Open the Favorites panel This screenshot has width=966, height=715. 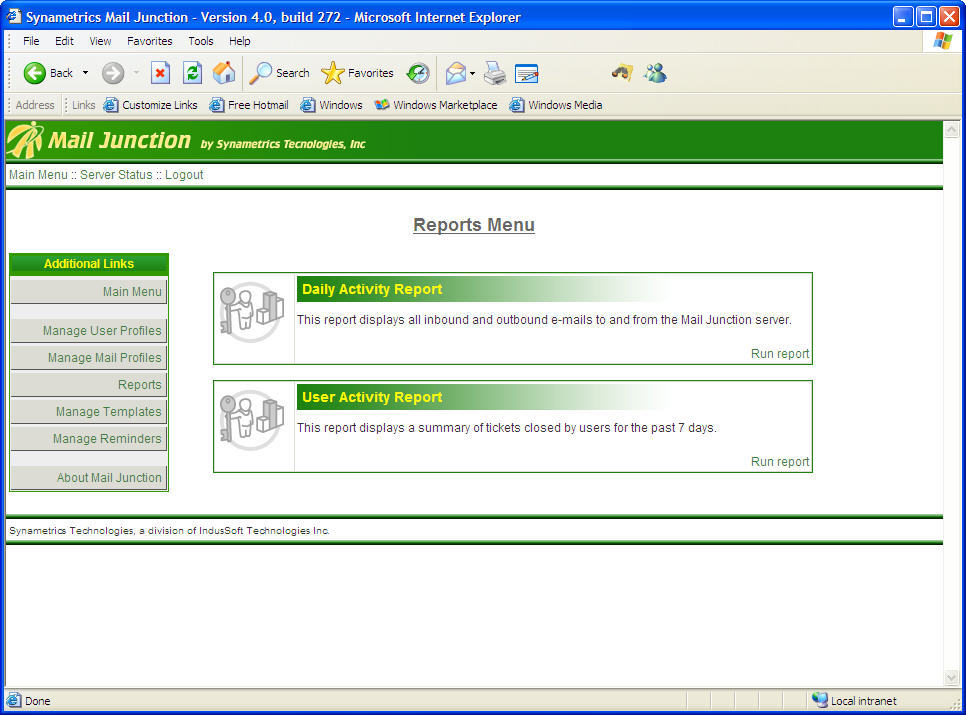356,72
